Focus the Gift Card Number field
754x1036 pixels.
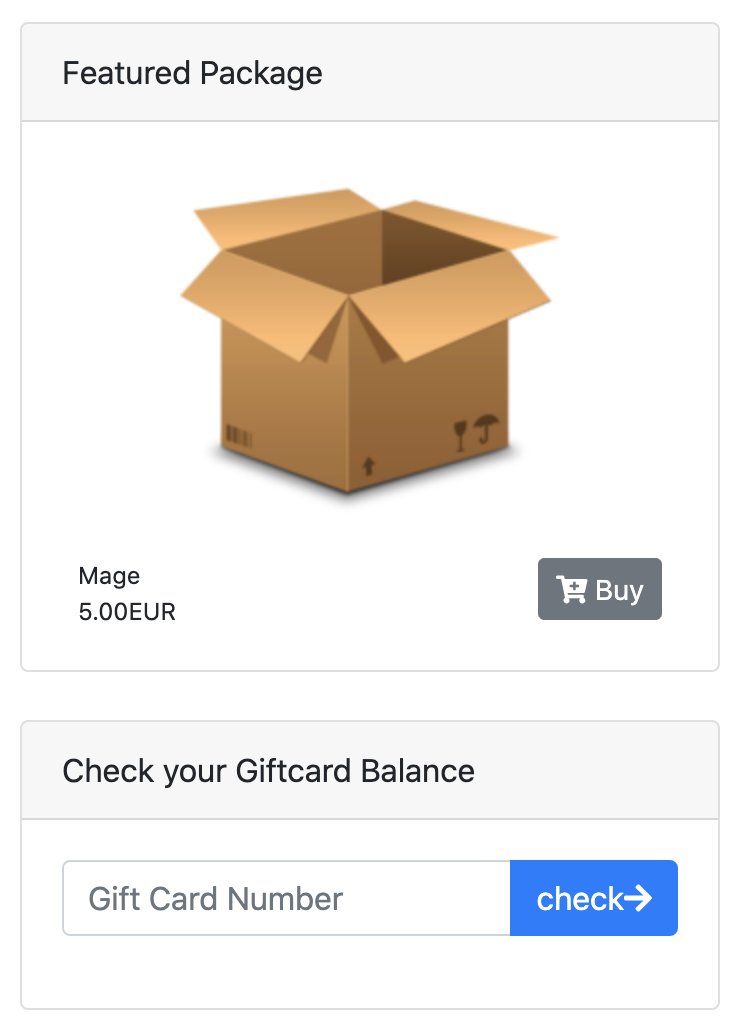pos(286,898)
